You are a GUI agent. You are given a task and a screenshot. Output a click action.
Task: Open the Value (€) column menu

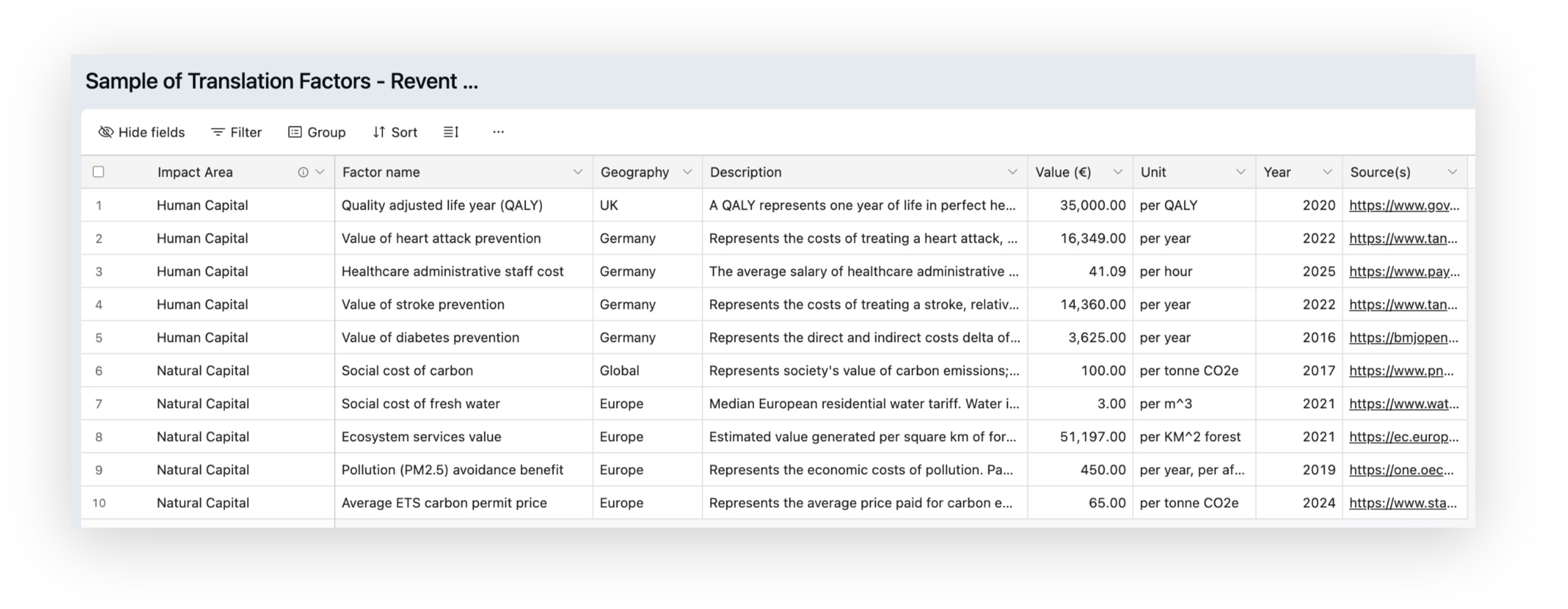point(1118,172)
